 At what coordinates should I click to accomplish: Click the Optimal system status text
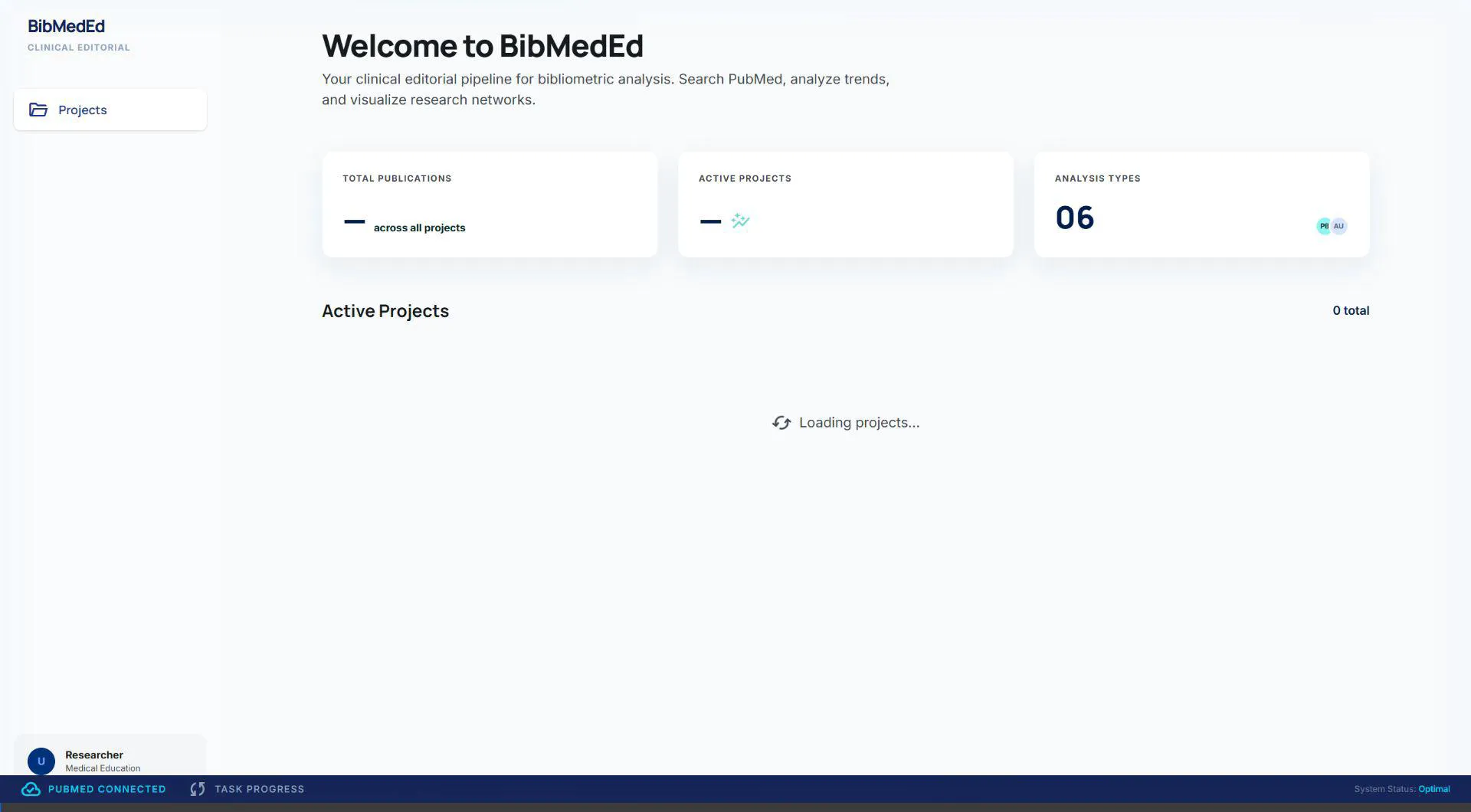click(1433, 789)
